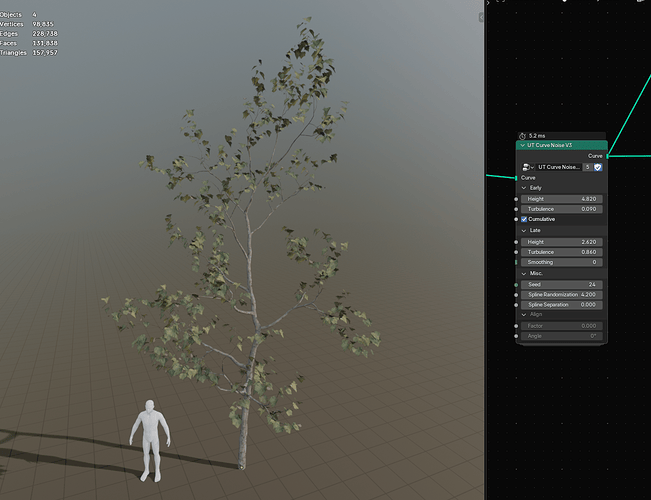Click the Late Height input socket

516,242
